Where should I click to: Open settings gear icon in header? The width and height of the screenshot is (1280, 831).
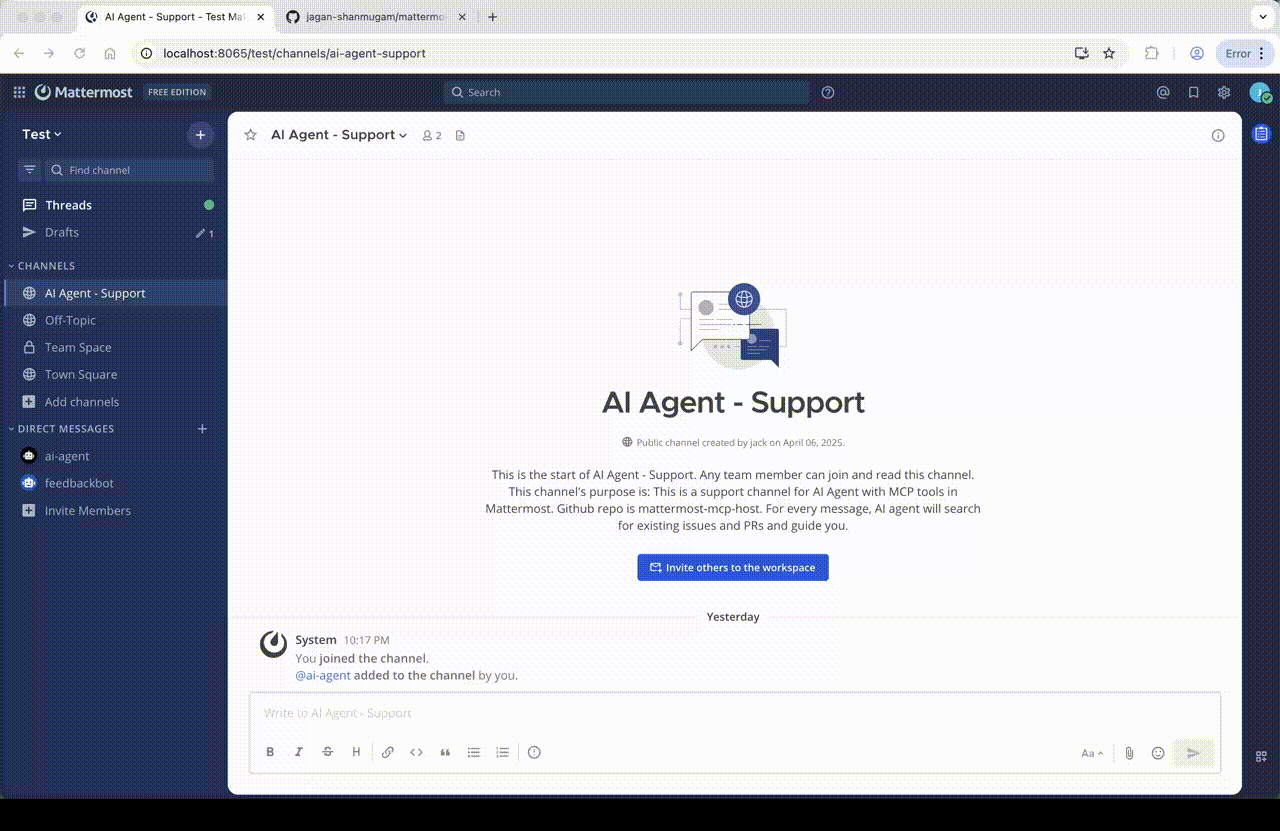click(x=1224, y=92)
